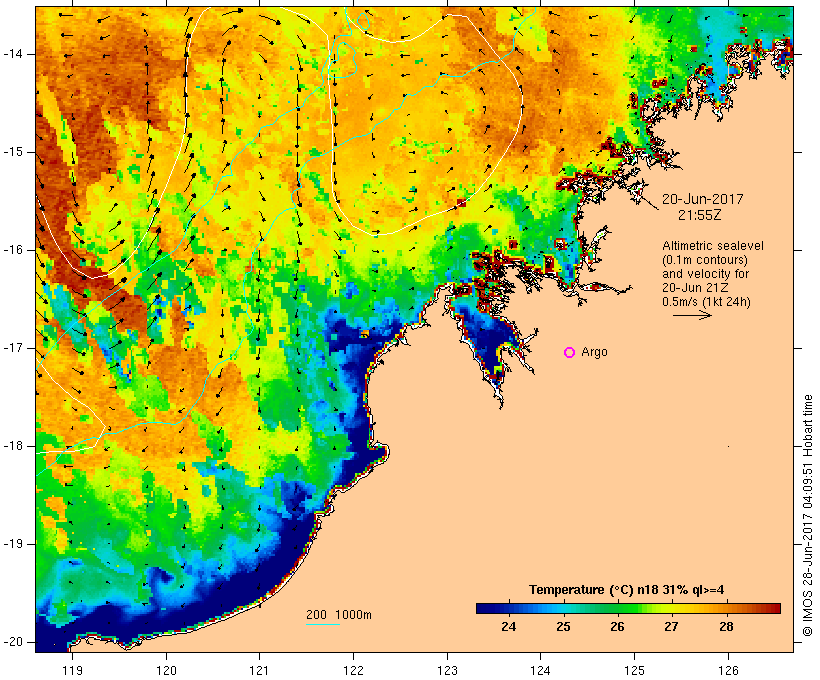Click the '200 1000m' depth contour label
820x680 pixels.
coord(339,615)
